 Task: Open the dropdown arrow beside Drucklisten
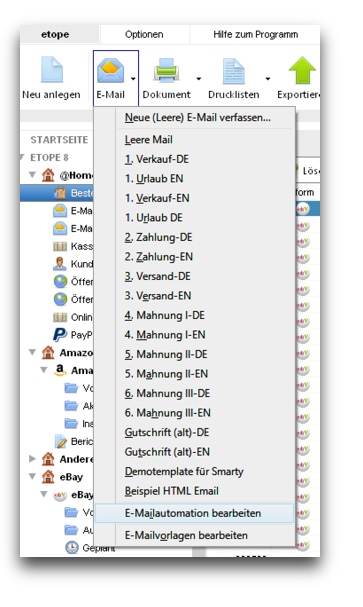tap(267, 79)
